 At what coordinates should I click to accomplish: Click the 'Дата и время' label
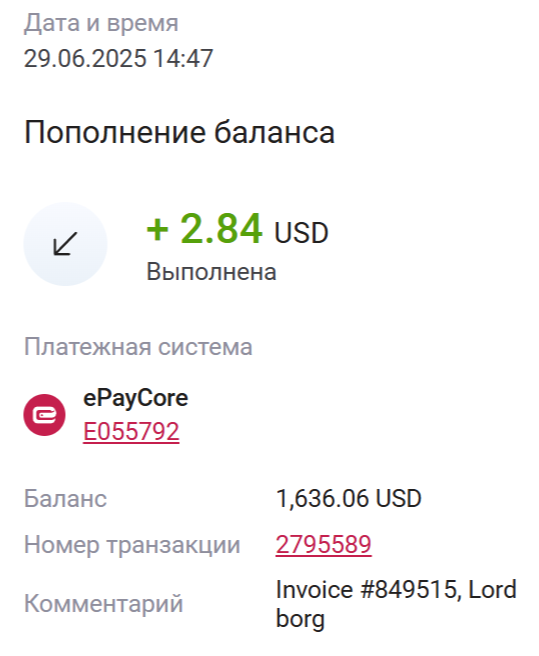point(101,23)
